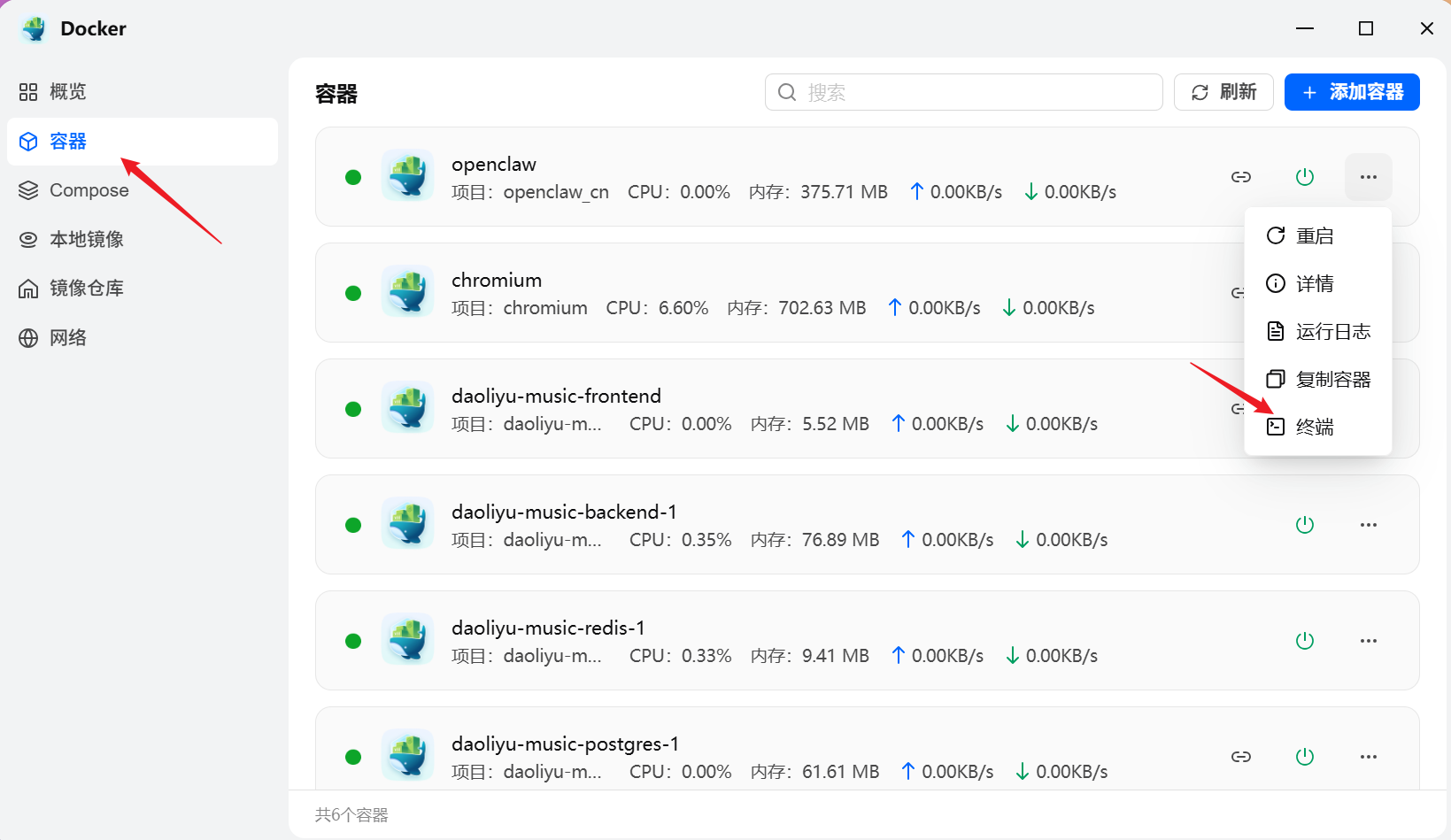
Task: Choose 复制容器 copy container from menu
Action: [x=1318, y=380]
